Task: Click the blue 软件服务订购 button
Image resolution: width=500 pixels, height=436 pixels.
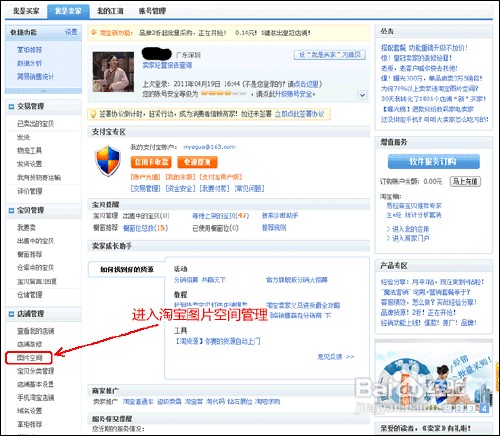Action: coord(434,162)
